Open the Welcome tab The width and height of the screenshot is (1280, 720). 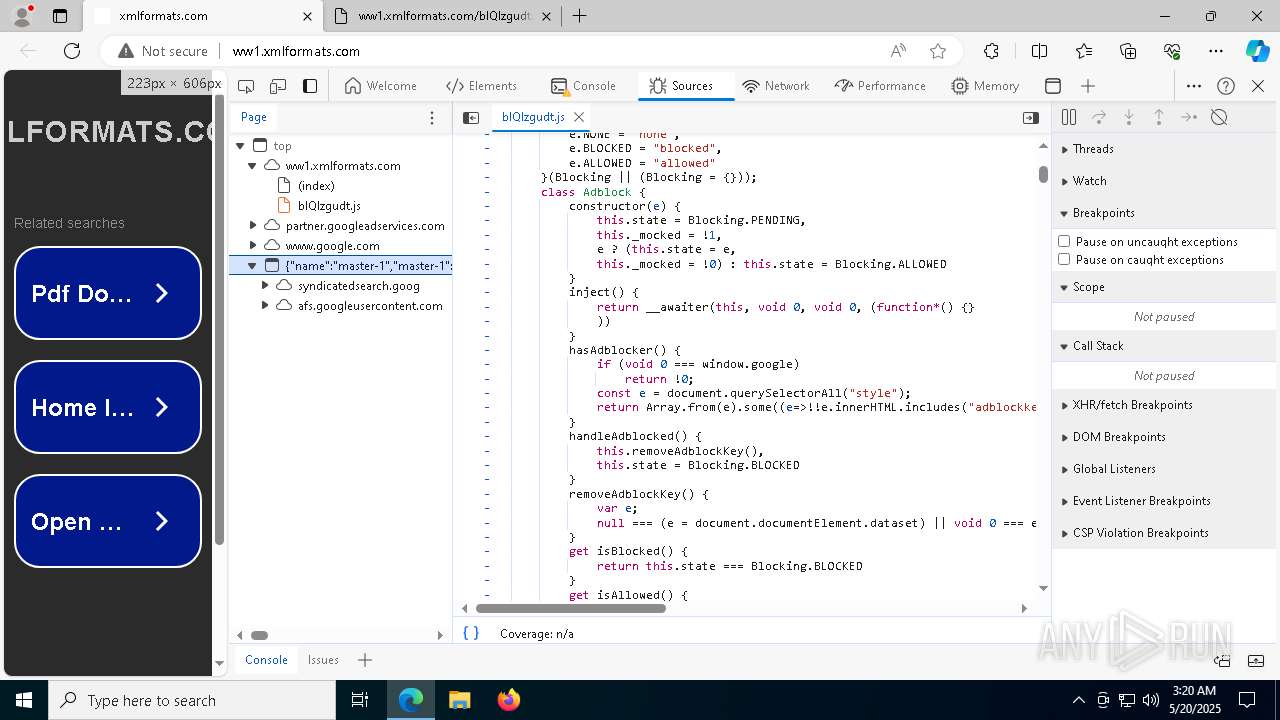(380, 86)
